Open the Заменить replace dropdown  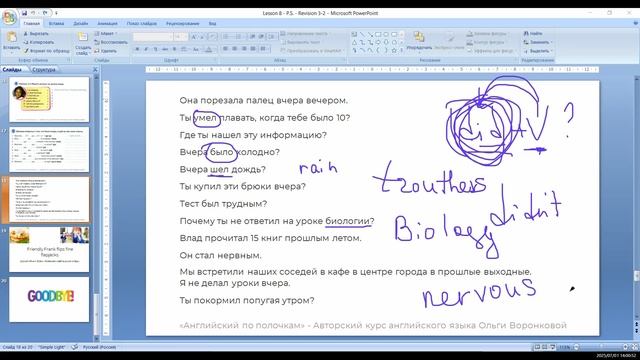coord(538,42)
